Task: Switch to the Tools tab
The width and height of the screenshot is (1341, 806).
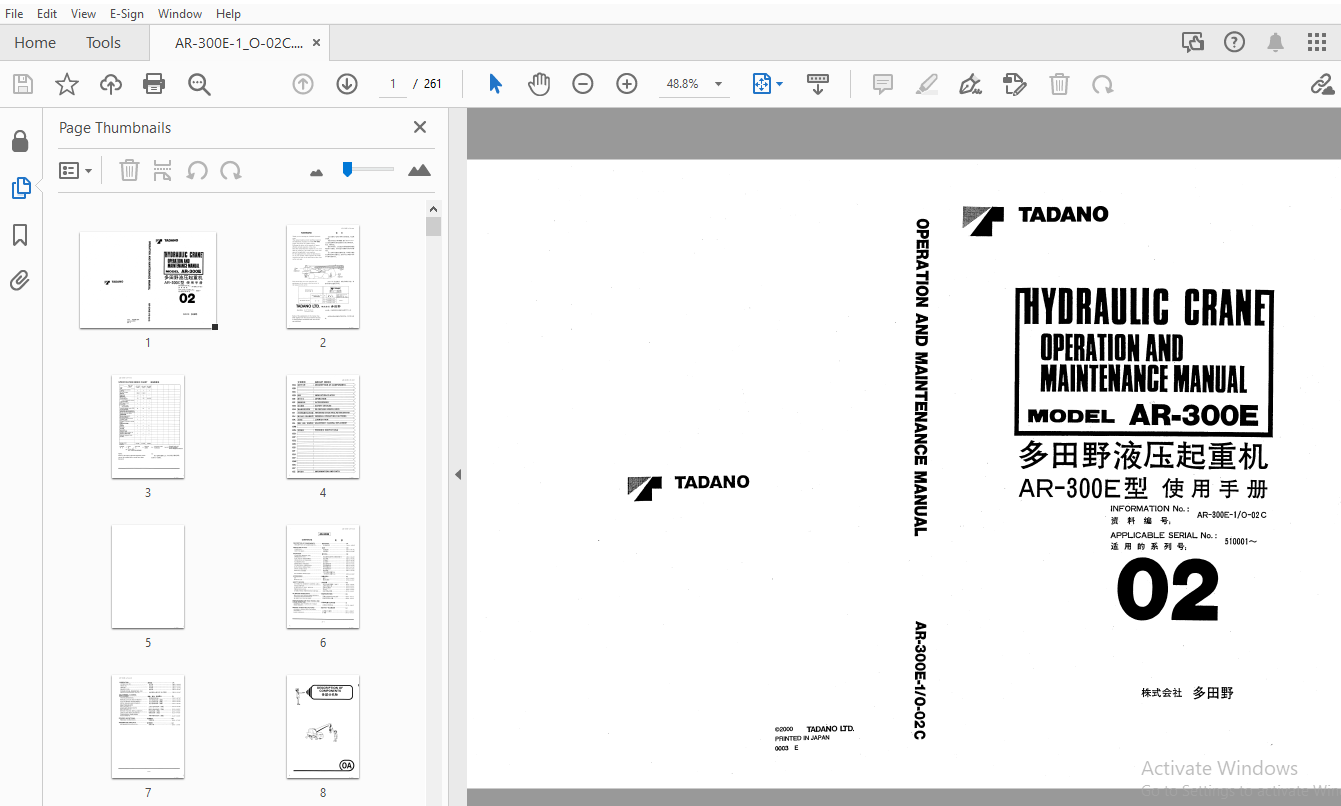Action: click(x=103, y=42)
